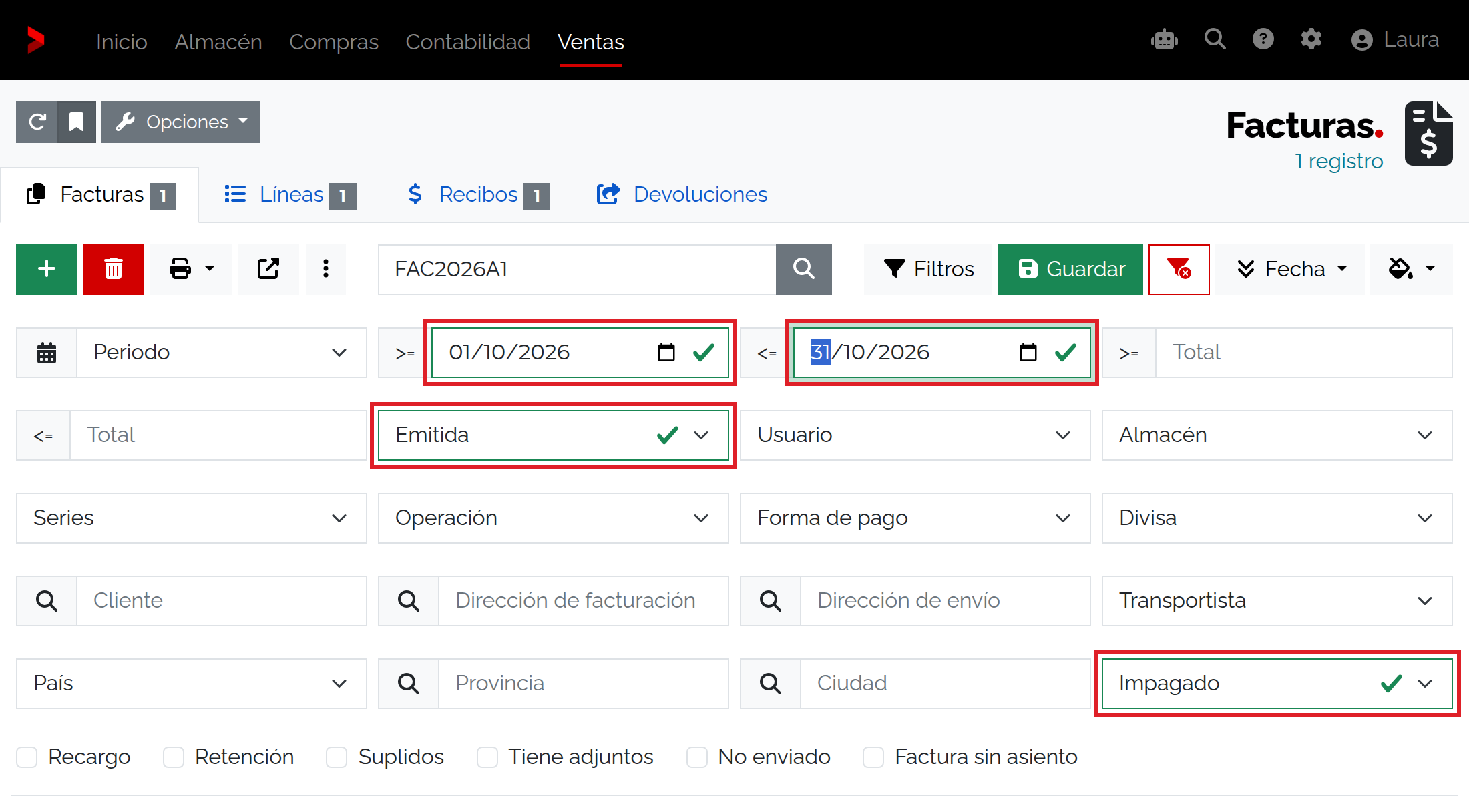Toggle the No enviado checkbox

[697, 757]
